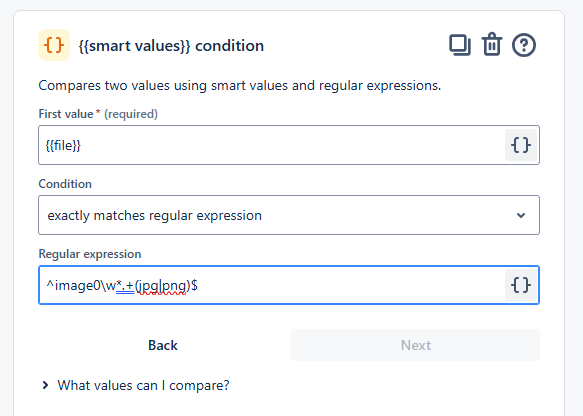Click into the Regular expression input field
Image resolution: width=583 pixels, height=416 pixels.
point(271,285)
